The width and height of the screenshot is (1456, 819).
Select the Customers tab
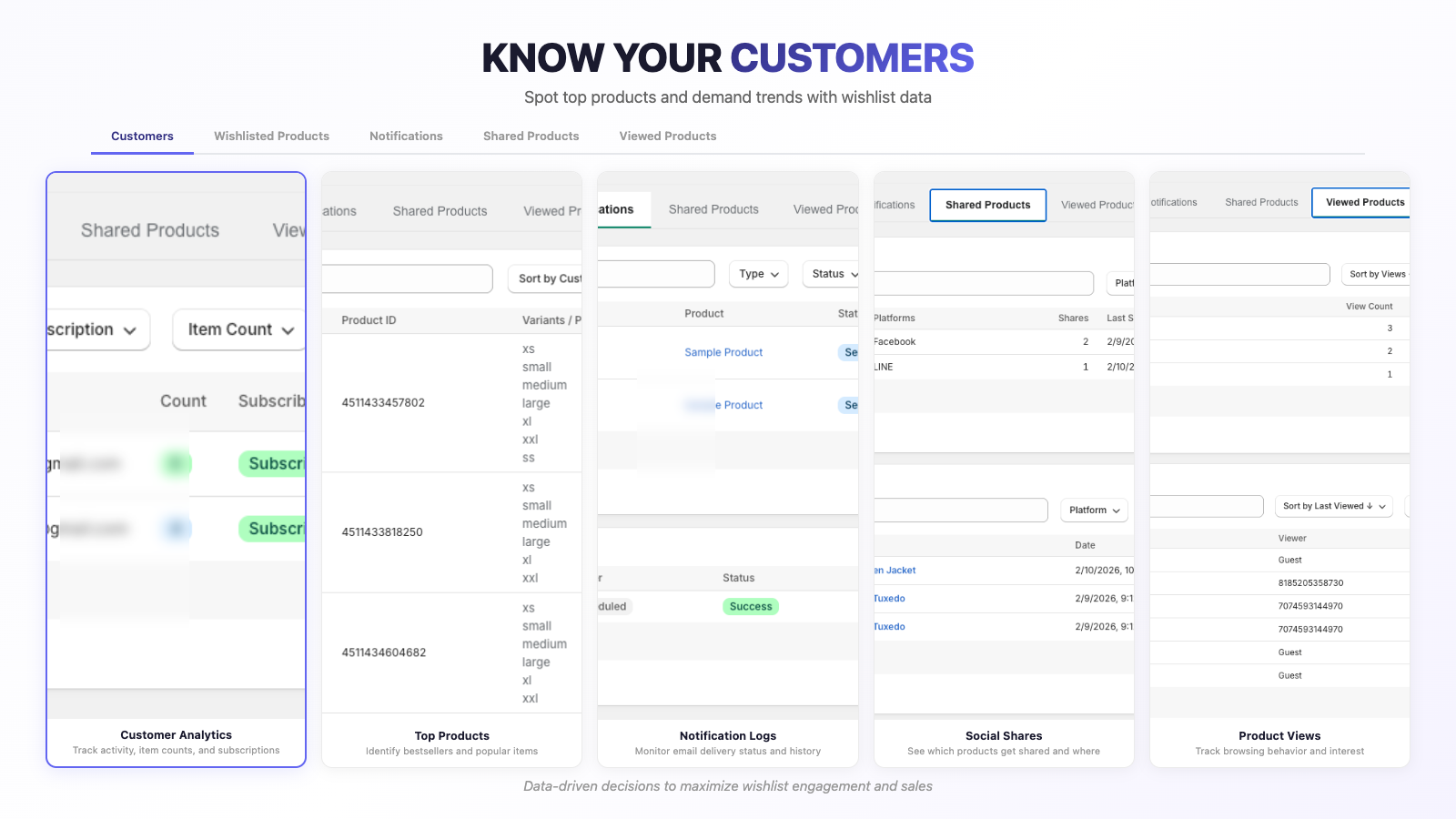(x=142, y=136)
